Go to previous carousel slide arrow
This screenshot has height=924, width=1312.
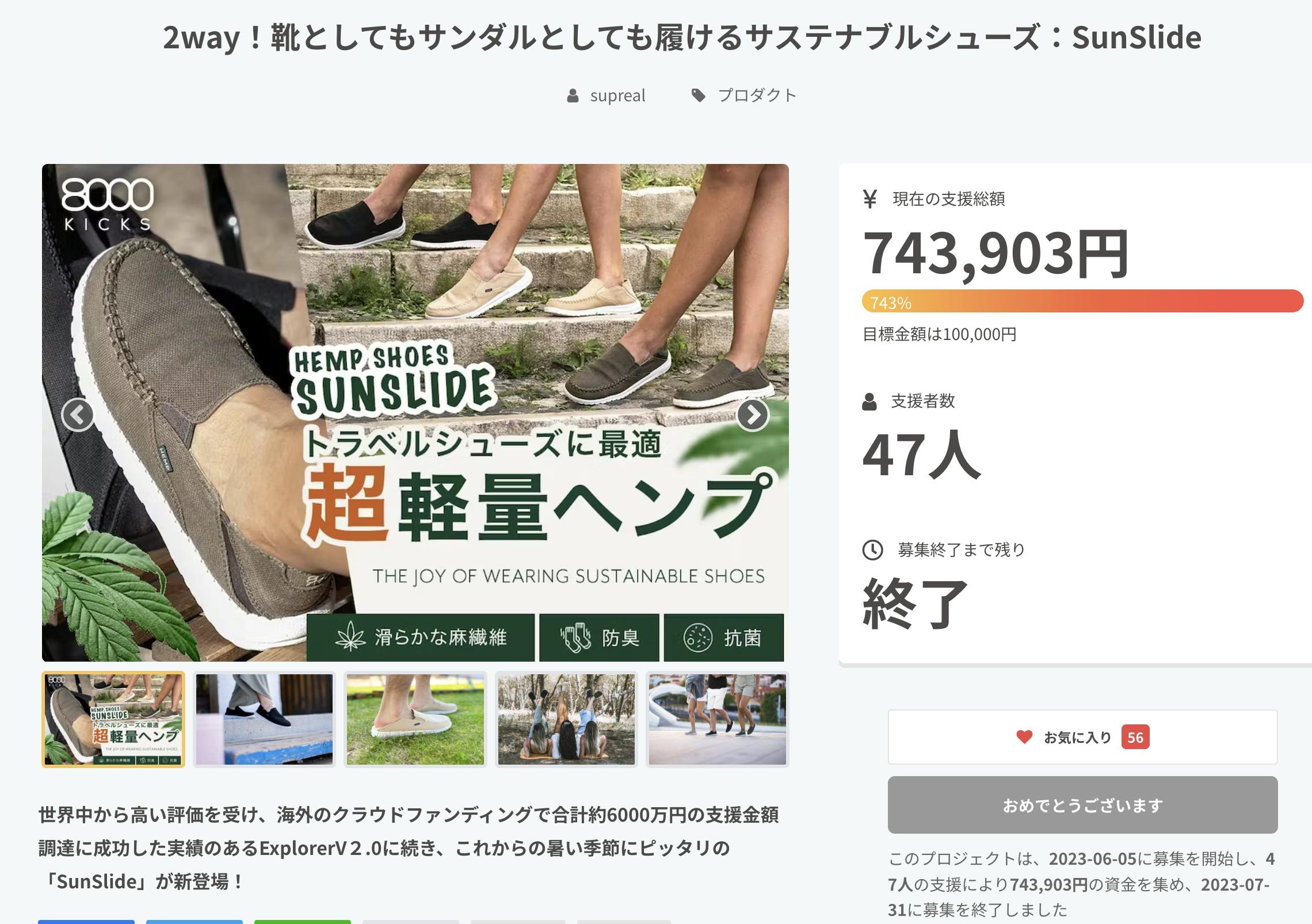click(x=78, y=414)
